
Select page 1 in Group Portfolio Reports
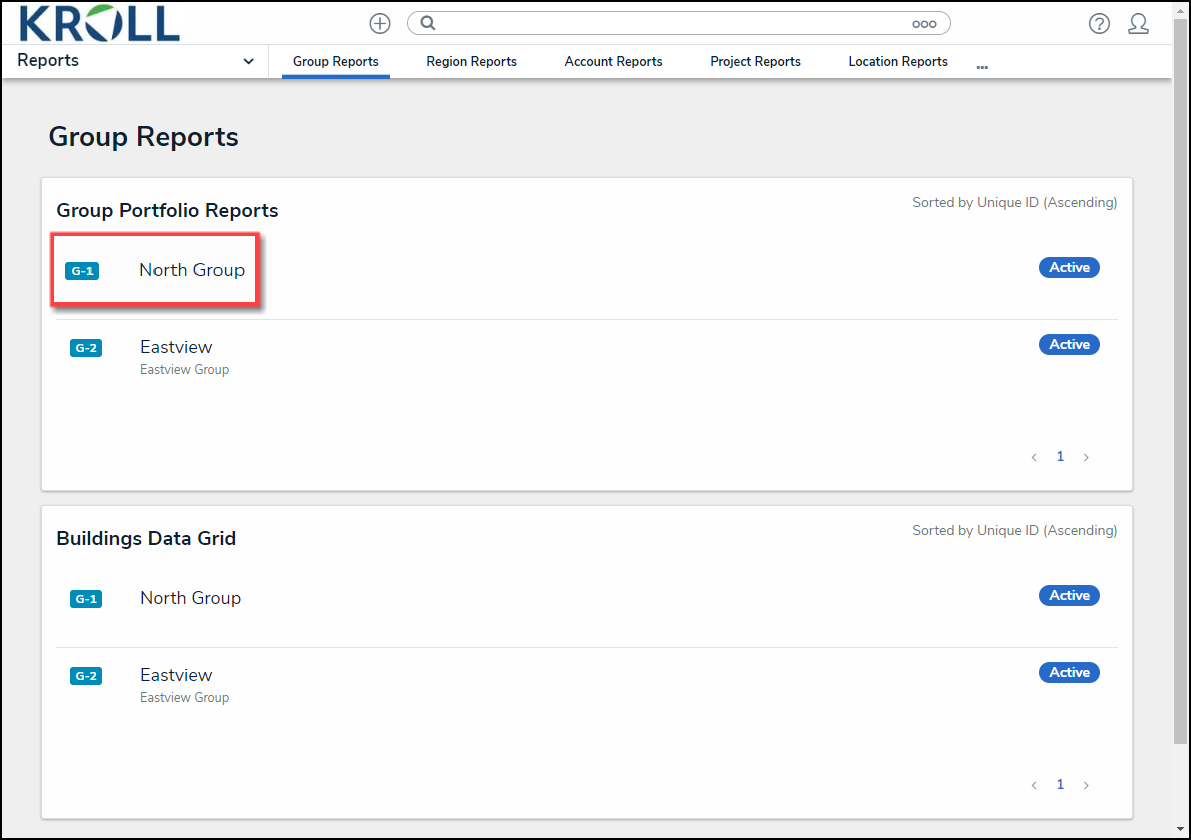[1060, 456]
